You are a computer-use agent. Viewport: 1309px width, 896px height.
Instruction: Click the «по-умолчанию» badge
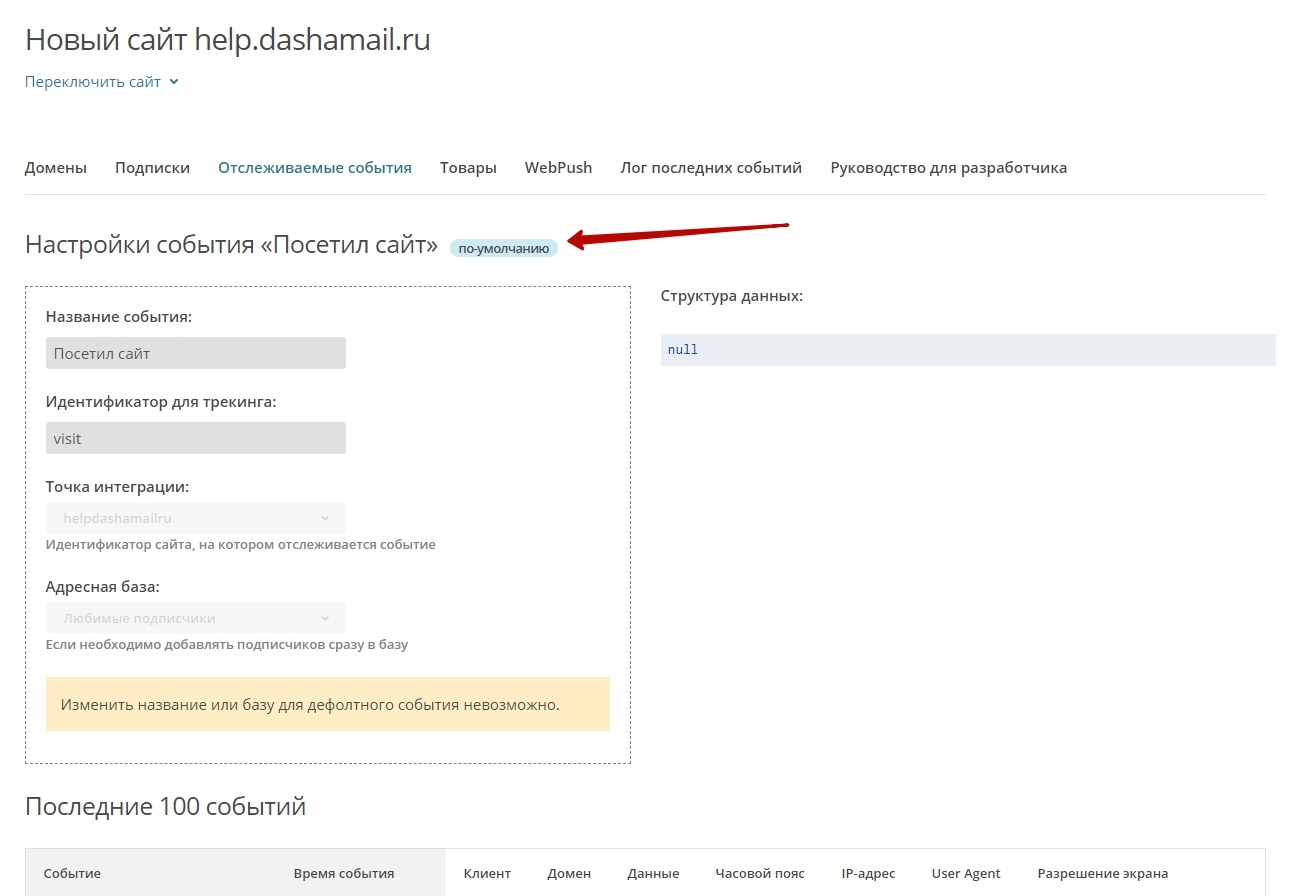(x=503, y=248)
